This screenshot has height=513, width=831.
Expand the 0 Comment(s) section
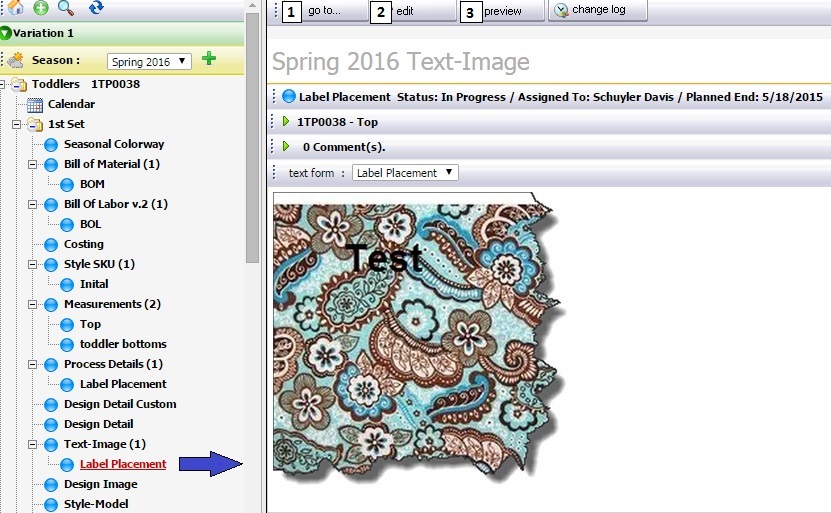click(286, 146)
